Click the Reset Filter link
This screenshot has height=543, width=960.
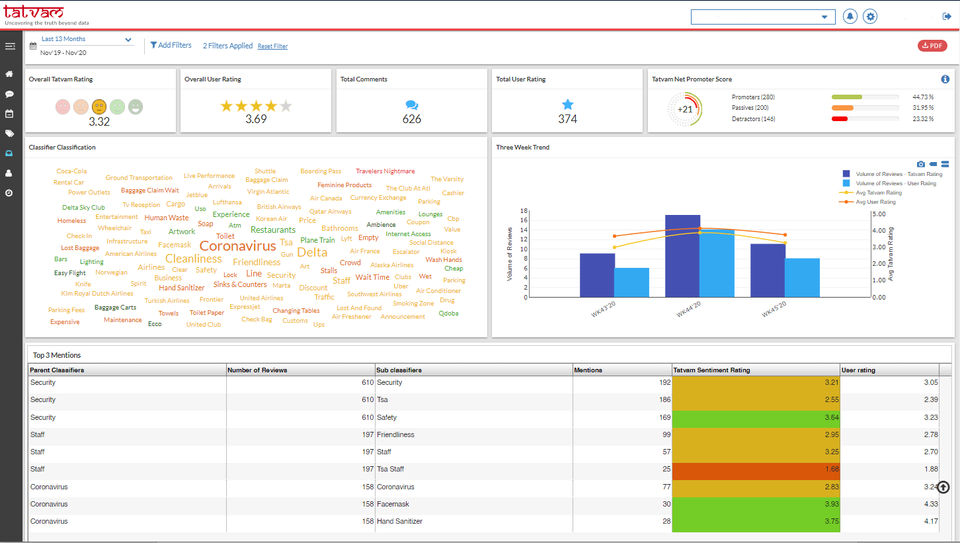pyautogui.click(x=272, y=47)
